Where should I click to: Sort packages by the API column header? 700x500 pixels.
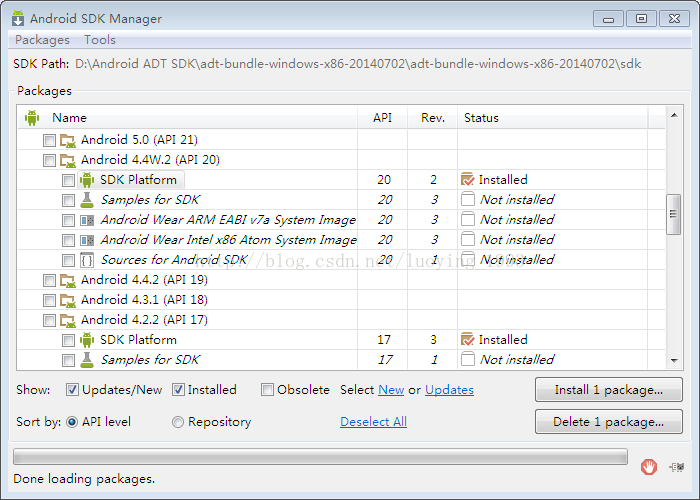(x=382, y=118)
